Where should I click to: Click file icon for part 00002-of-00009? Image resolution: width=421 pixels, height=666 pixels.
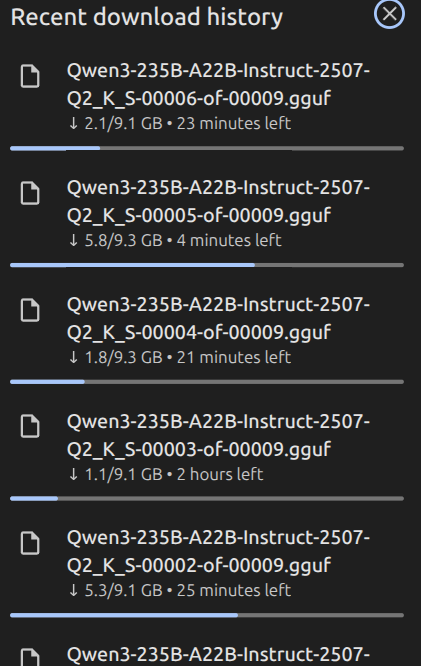click(x=30, y=543)
